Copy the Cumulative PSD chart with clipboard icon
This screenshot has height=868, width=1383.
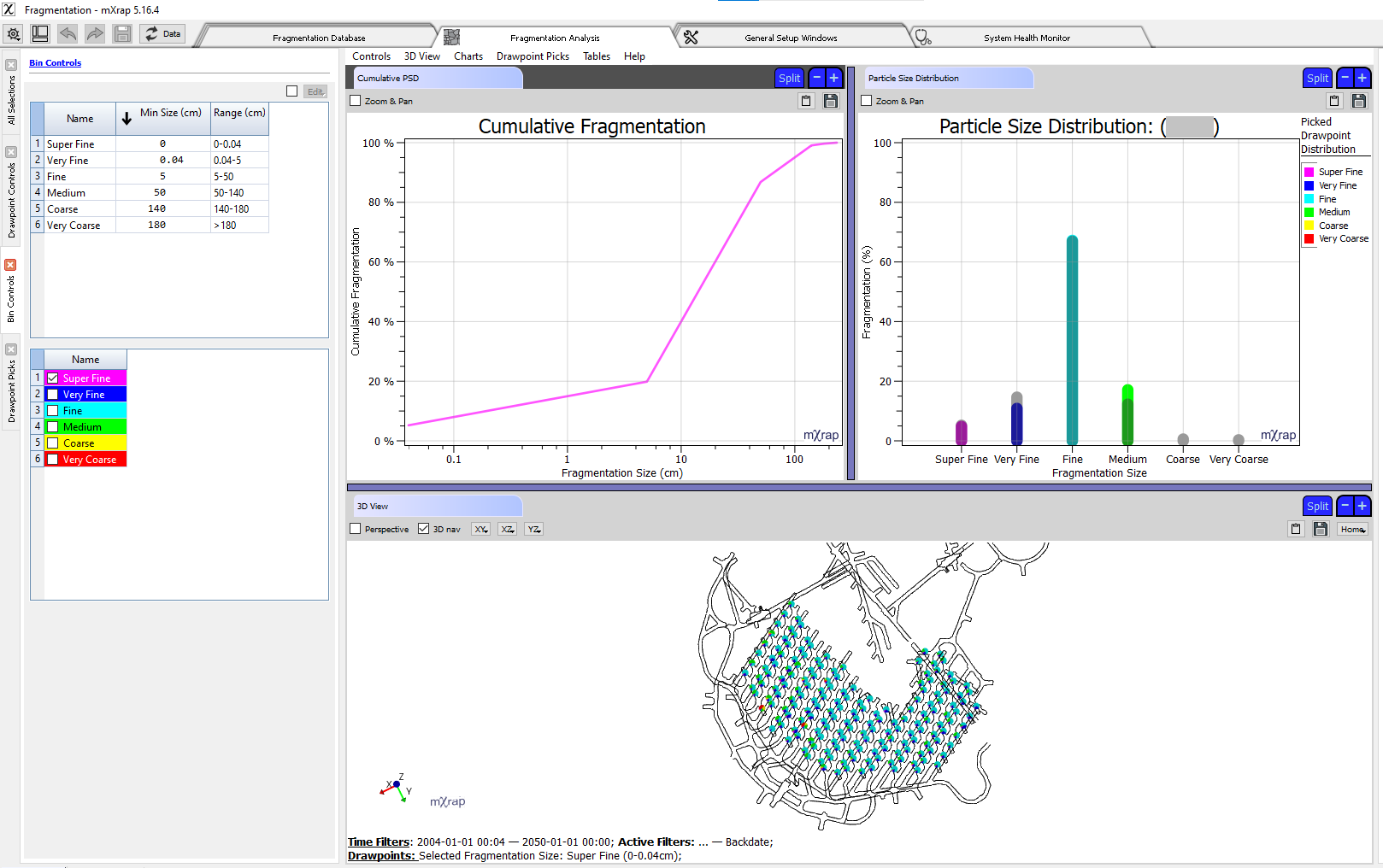point(805,101)
